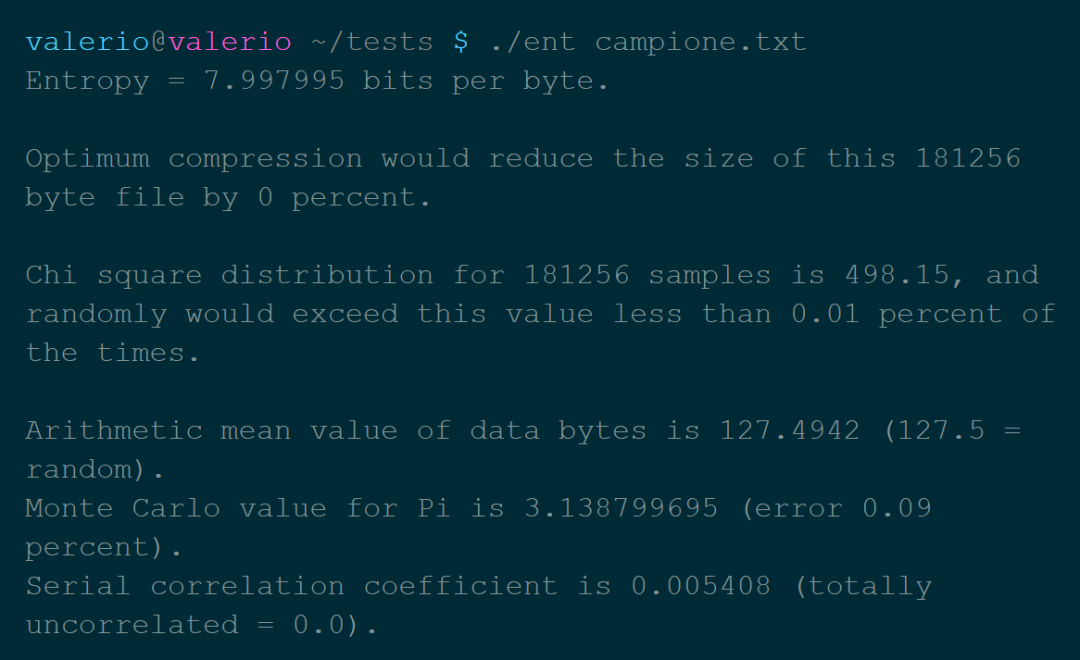Click the arithmetic mean value 127.4942
The height and width of the screenshot is (660, 1080).
(789, 431)
